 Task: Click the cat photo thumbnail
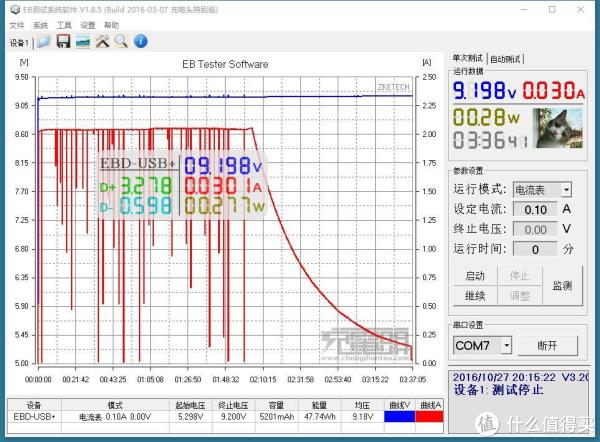point(558,128)
